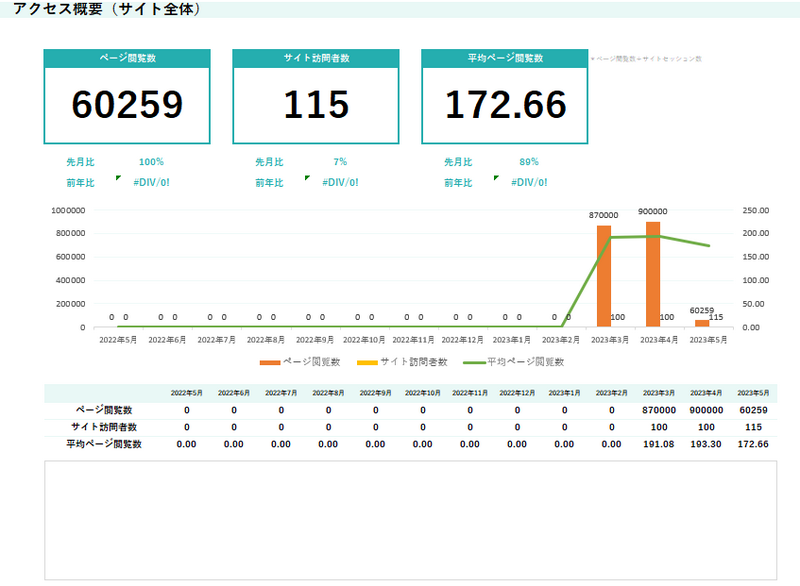Viewport: 800px width, 586px height.
Task: Click the green error triangle under ページ閲覧数 card
Action: (119, 178)
